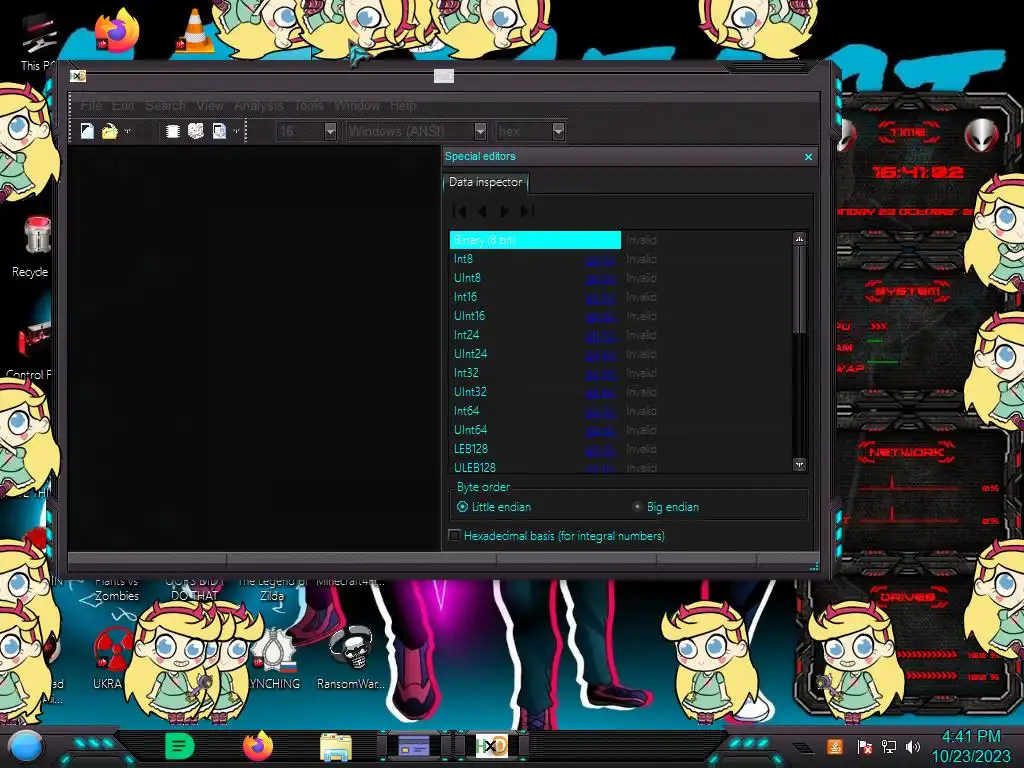Screen dimensions: 1024x768
Task: Select the UInt8 row
Action: tap(620, 278)
